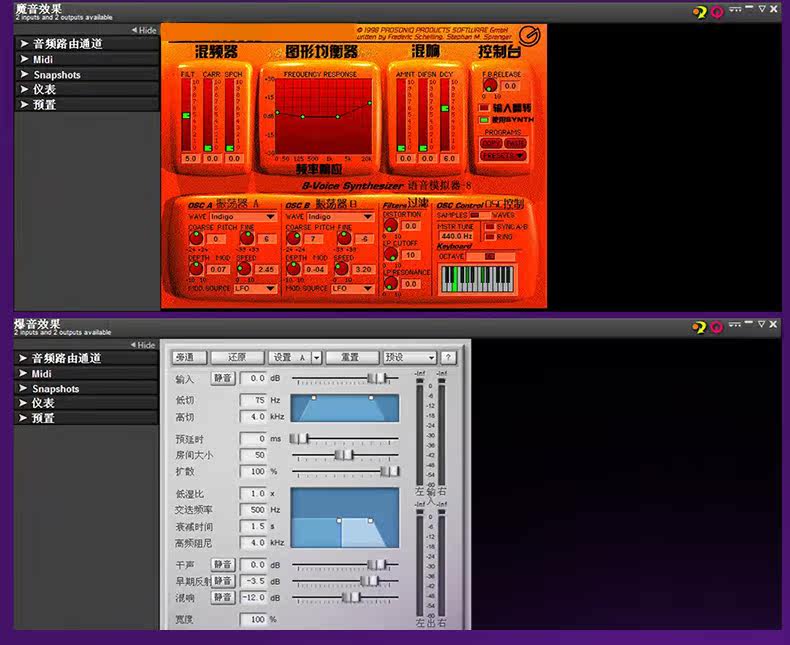Image resolution: width=790 pixels, height=645 pixels.
Task: Click the OSC A Depth mod knob
Action: 195,269
